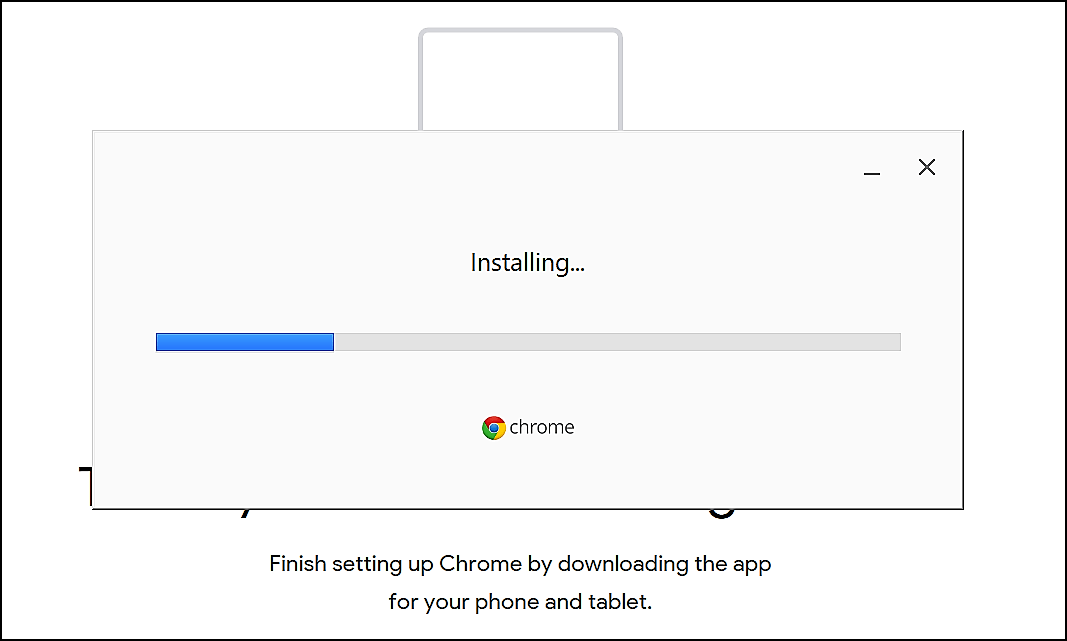This screenshot has width=1067, height=641.
Task: Click rounded rectangle outline above the dialog
Action: [x=520, y=32]
